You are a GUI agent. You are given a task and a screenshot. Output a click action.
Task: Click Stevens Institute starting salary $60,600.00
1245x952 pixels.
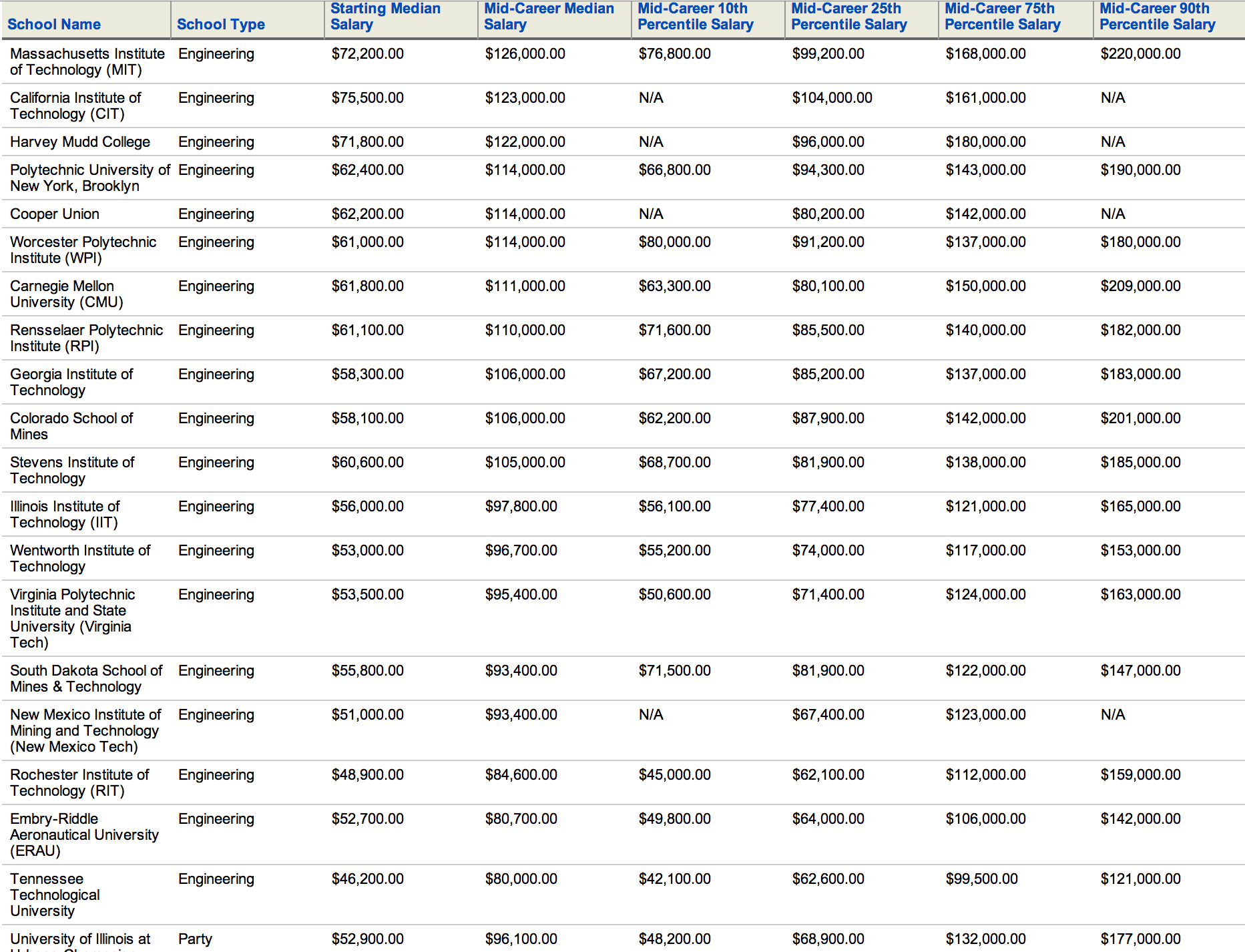click(x=368, y=462)
